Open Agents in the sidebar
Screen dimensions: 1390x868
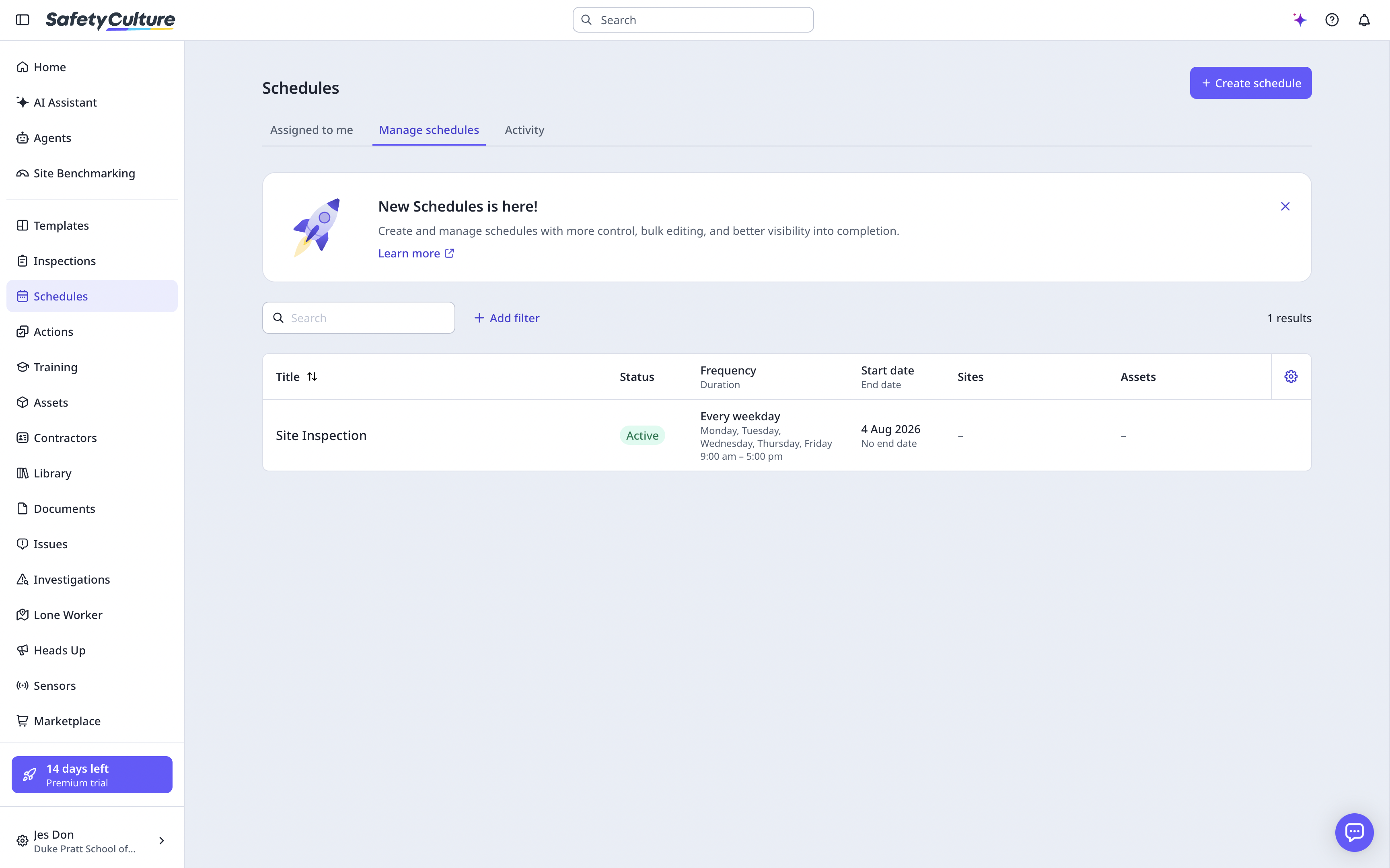[x=92, y=138]
